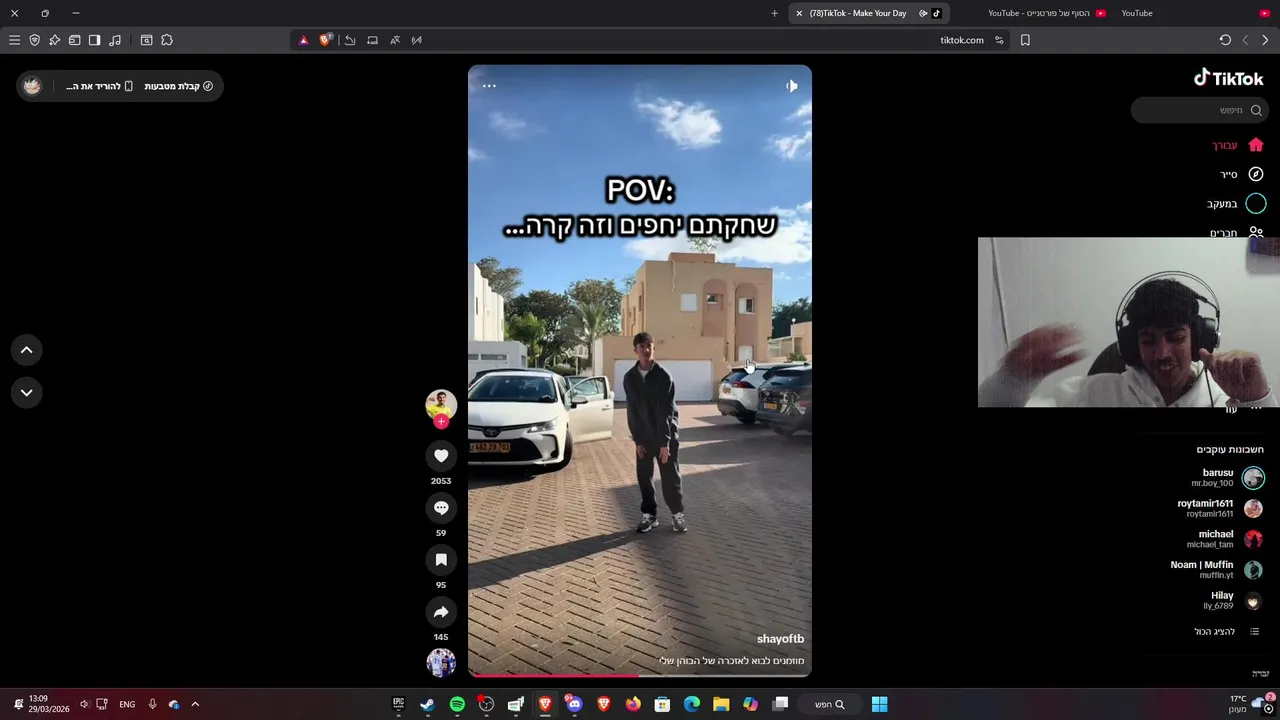Screen dimensions: 1280x720
Task: Follow the creator with the red plus badge
Action: pos(441,422)
